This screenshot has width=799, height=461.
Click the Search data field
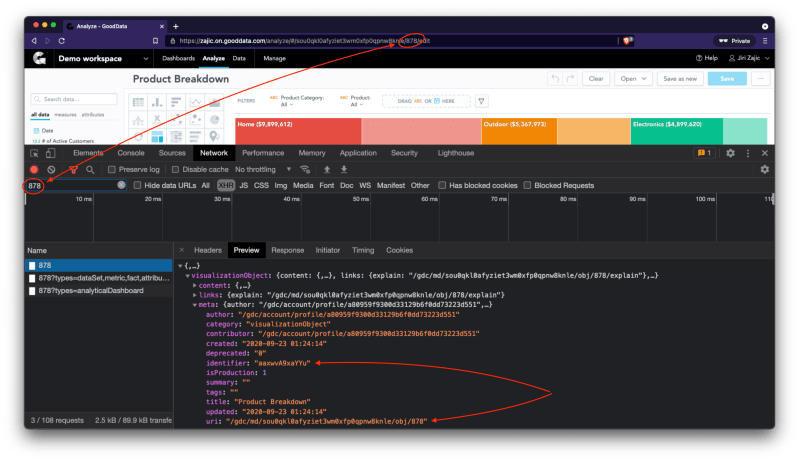click(74, 99)
